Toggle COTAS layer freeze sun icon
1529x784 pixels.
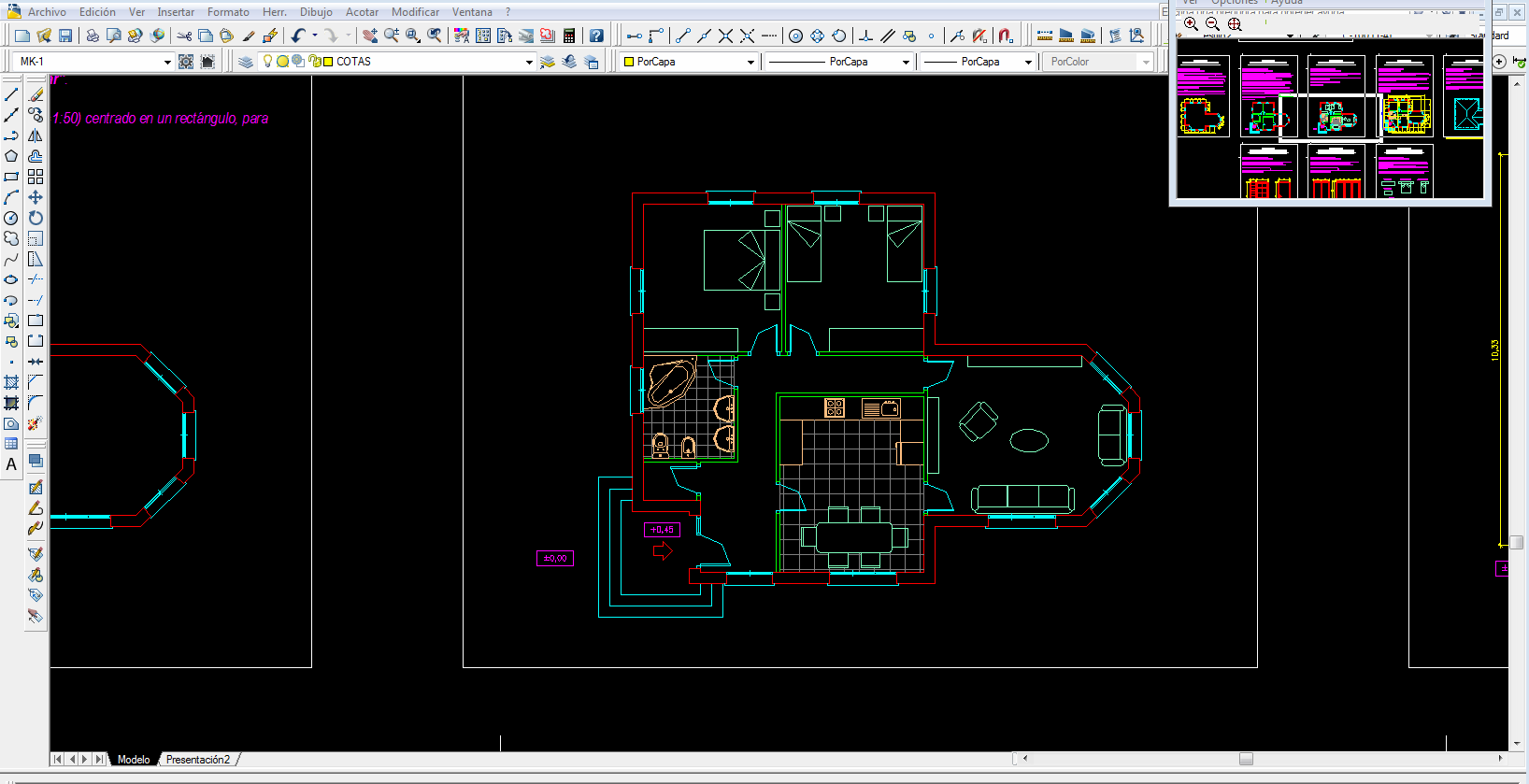pos(282,61)
